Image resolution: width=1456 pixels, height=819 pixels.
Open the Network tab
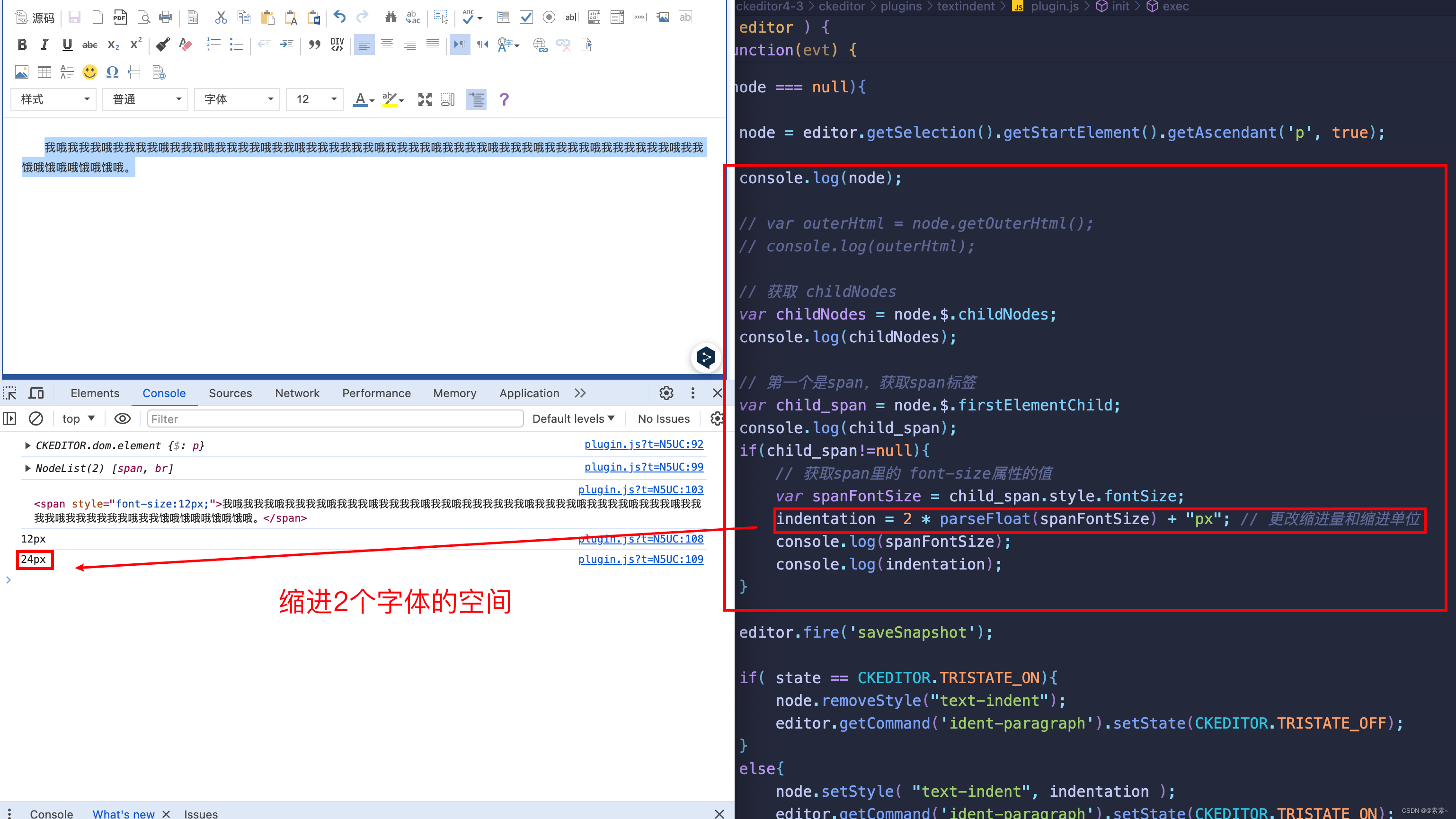pyautogui.click(x=297, y=393)
